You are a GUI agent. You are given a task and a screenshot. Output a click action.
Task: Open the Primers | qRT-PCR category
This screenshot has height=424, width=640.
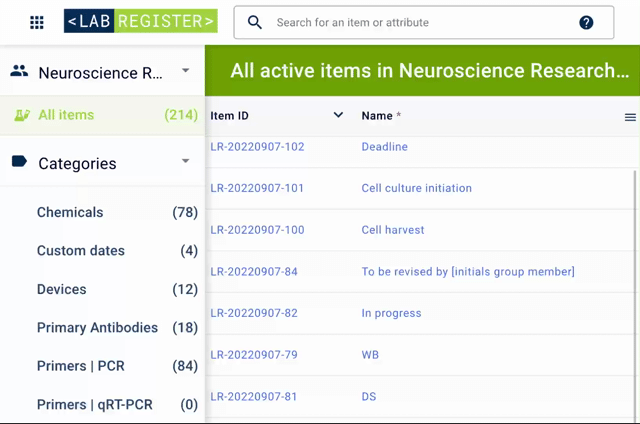tap(117, 405)
